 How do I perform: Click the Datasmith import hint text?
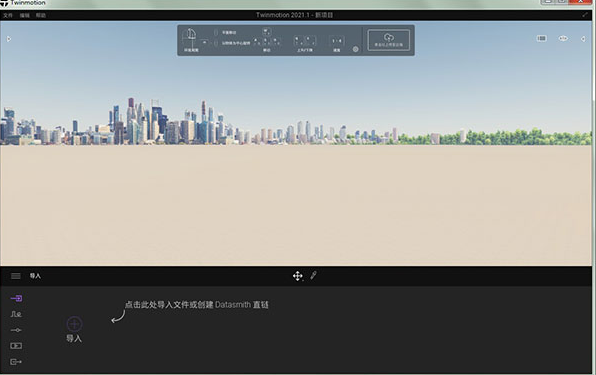pyautogui.click(x=197, y=305)
